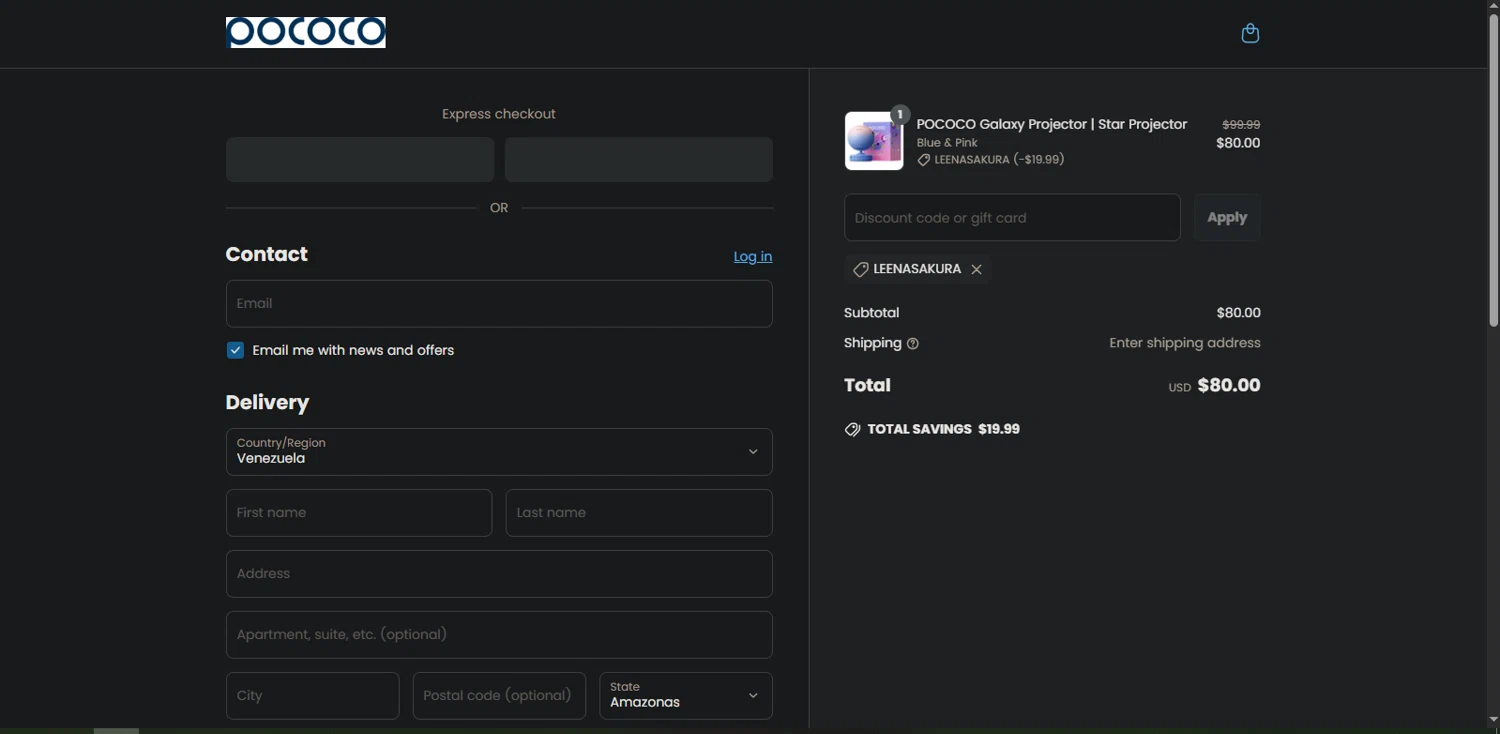Screen dimensions: 1500x734
Task: Click the scrollbar down arrow
Action: pos(1493,720)
